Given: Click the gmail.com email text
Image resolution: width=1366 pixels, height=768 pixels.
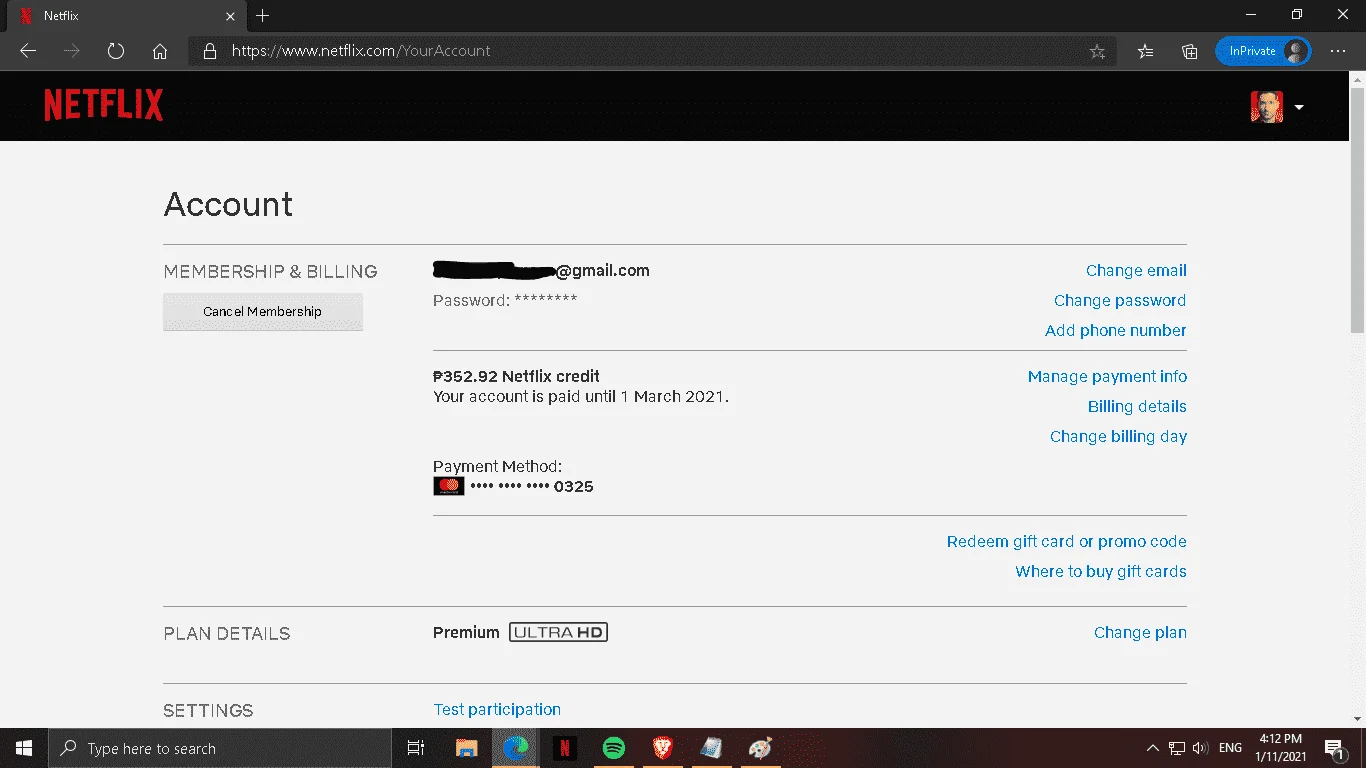Looking at the screenshot, I should tap(603, 270).
